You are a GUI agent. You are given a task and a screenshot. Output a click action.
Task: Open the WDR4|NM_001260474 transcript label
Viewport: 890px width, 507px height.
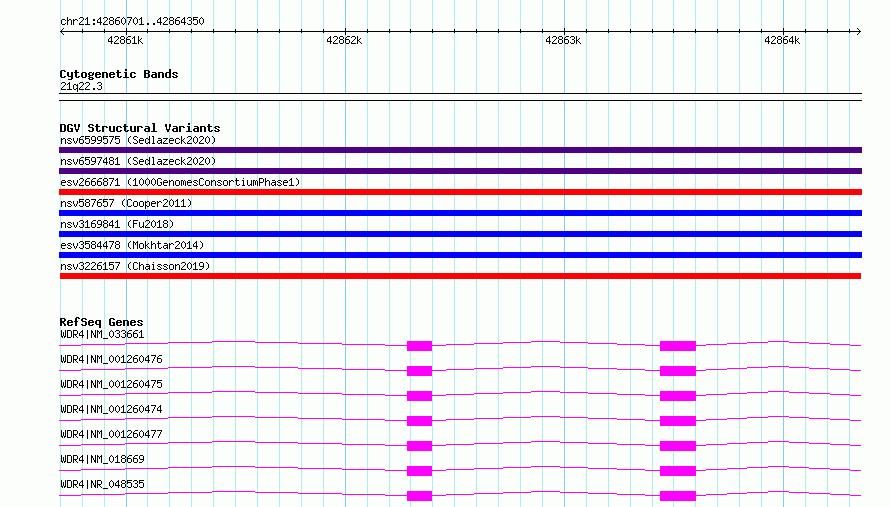click(x=111, y=409)
